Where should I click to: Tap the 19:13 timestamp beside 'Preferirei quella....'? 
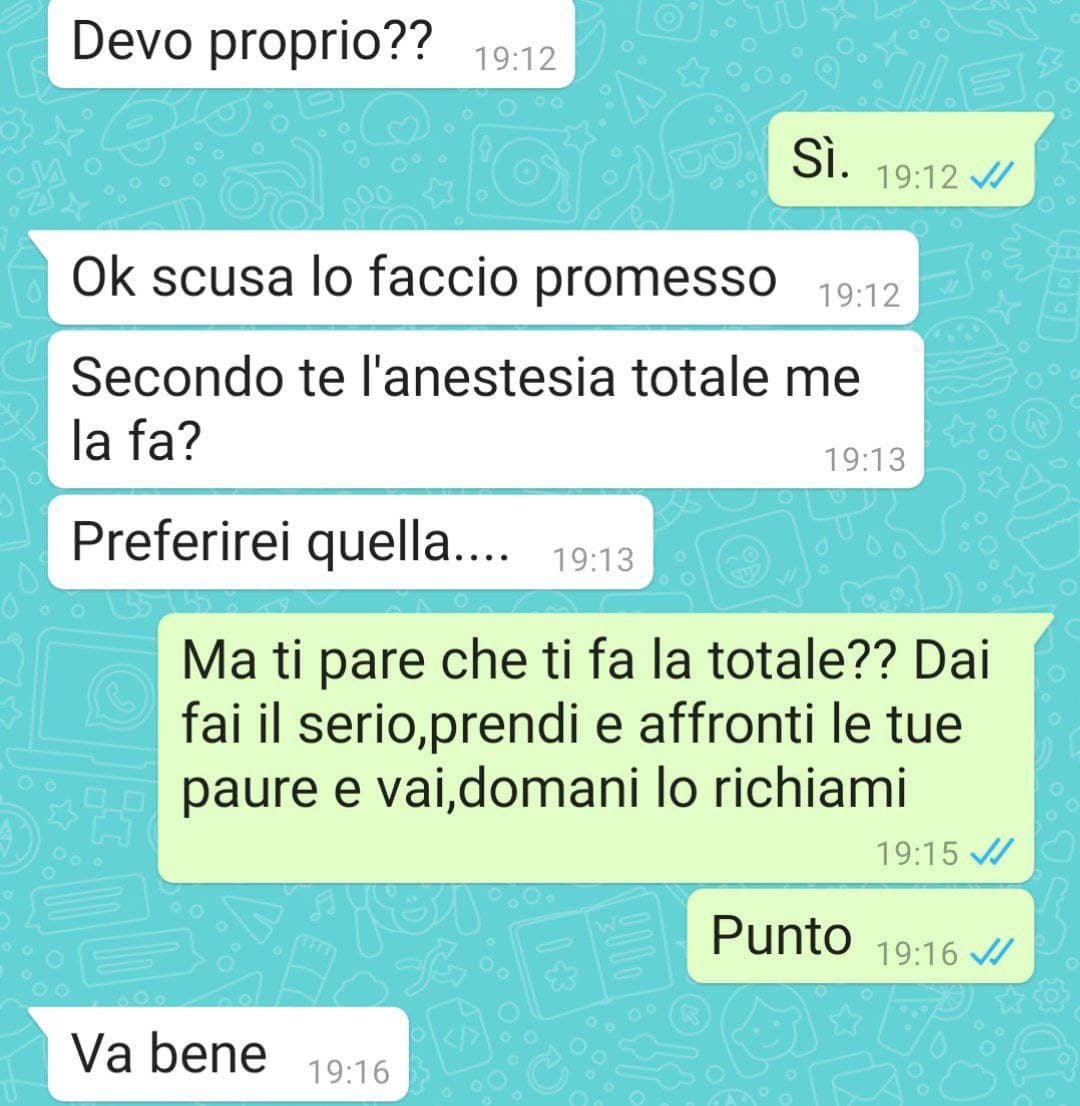(593, 560)
